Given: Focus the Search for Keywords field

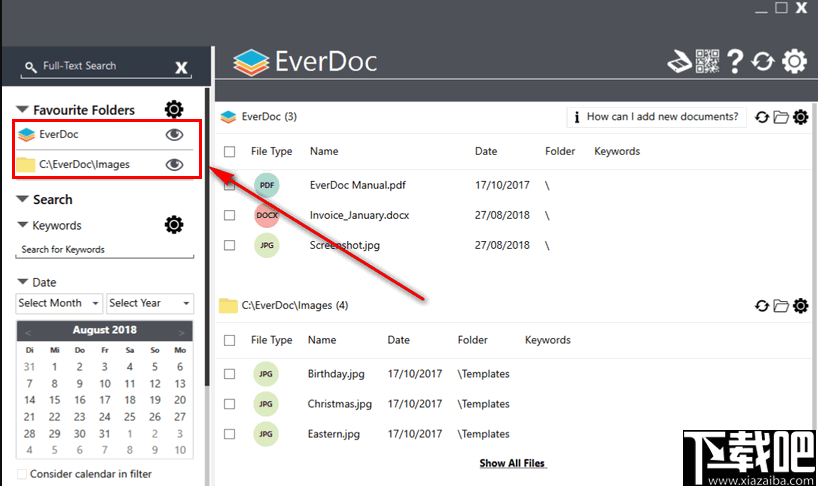Looking at the screenshot, I should click(104, 250).
